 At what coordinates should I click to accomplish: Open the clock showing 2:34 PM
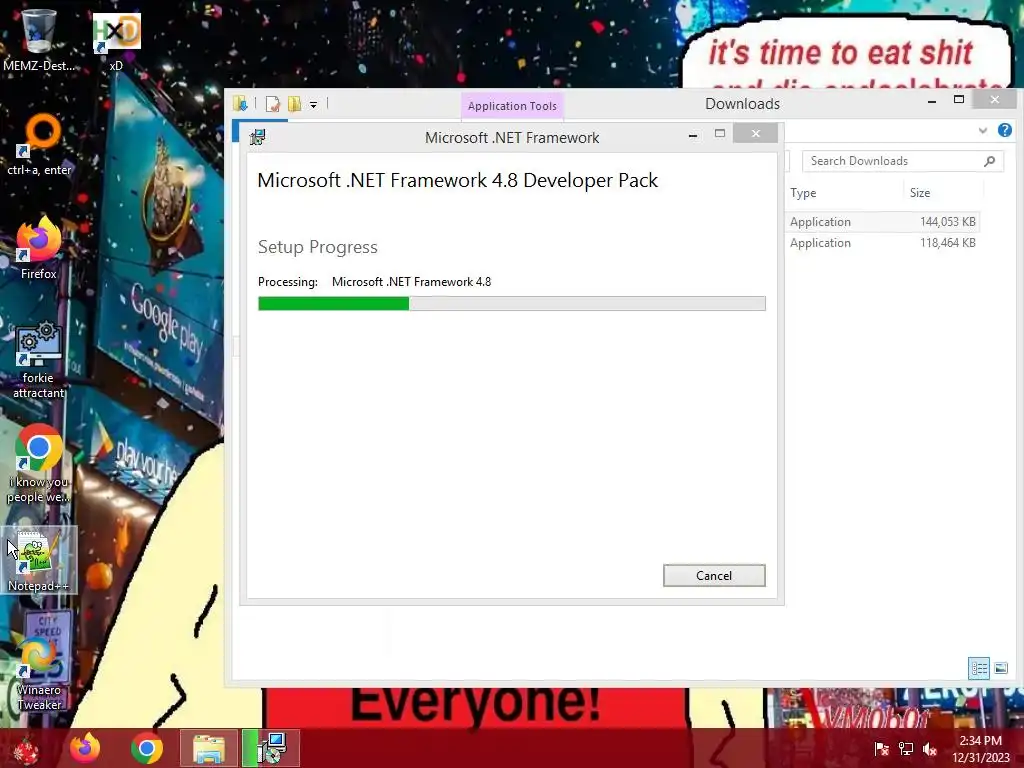click(x=980, y=748)
